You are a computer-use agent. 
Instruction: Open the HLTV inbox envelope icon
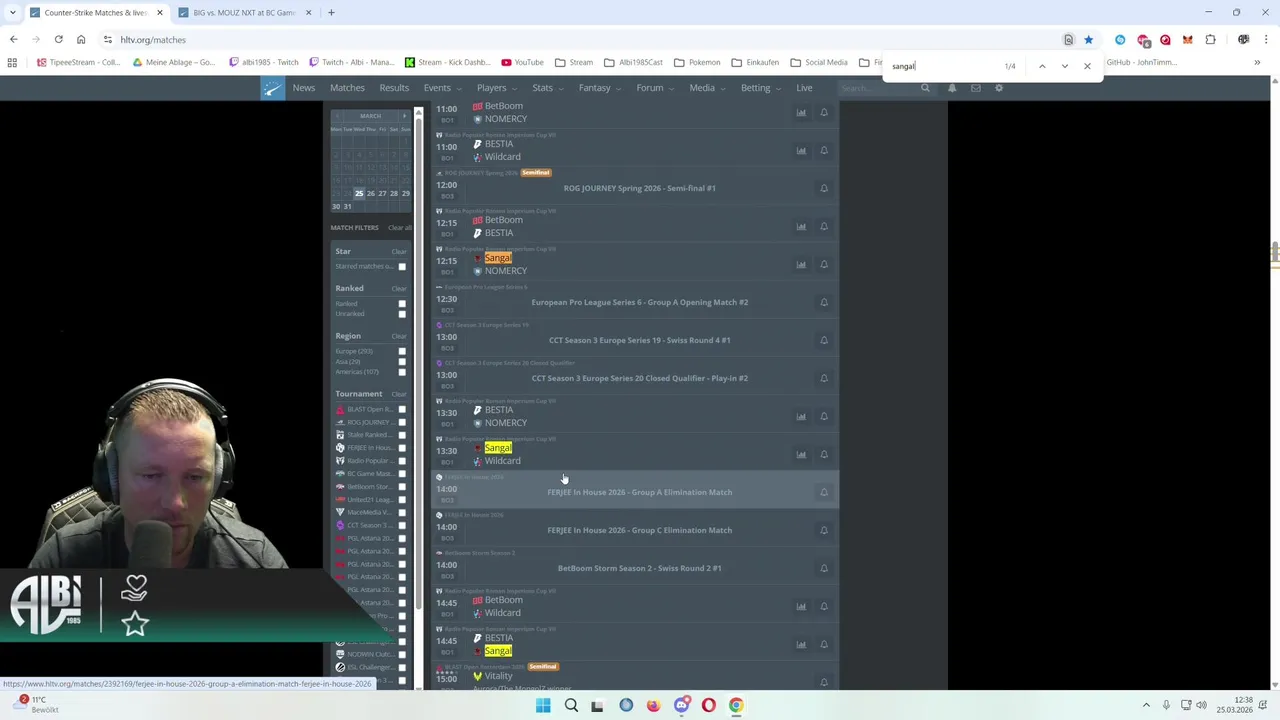click(976, 88)
